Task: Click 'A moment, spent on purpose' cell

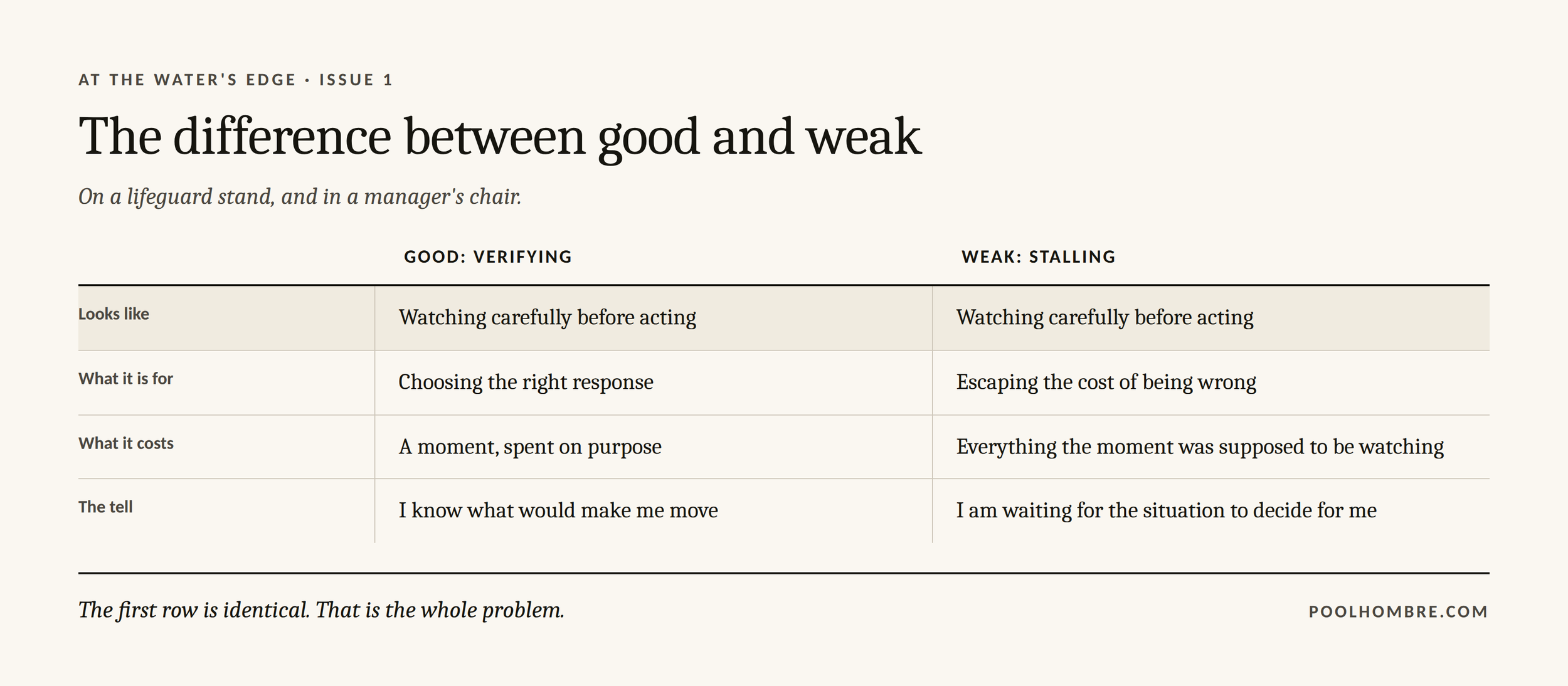Action: 530,447
